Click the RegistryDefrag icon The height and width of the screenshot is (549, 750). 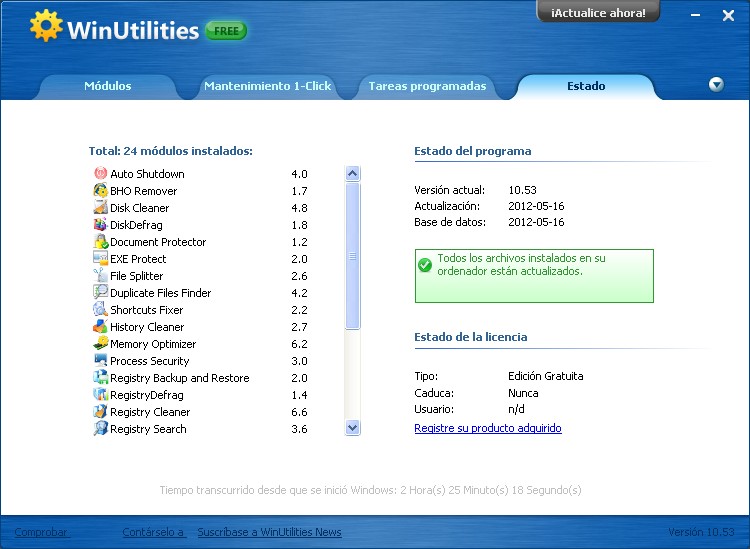(x=100, y=394)
